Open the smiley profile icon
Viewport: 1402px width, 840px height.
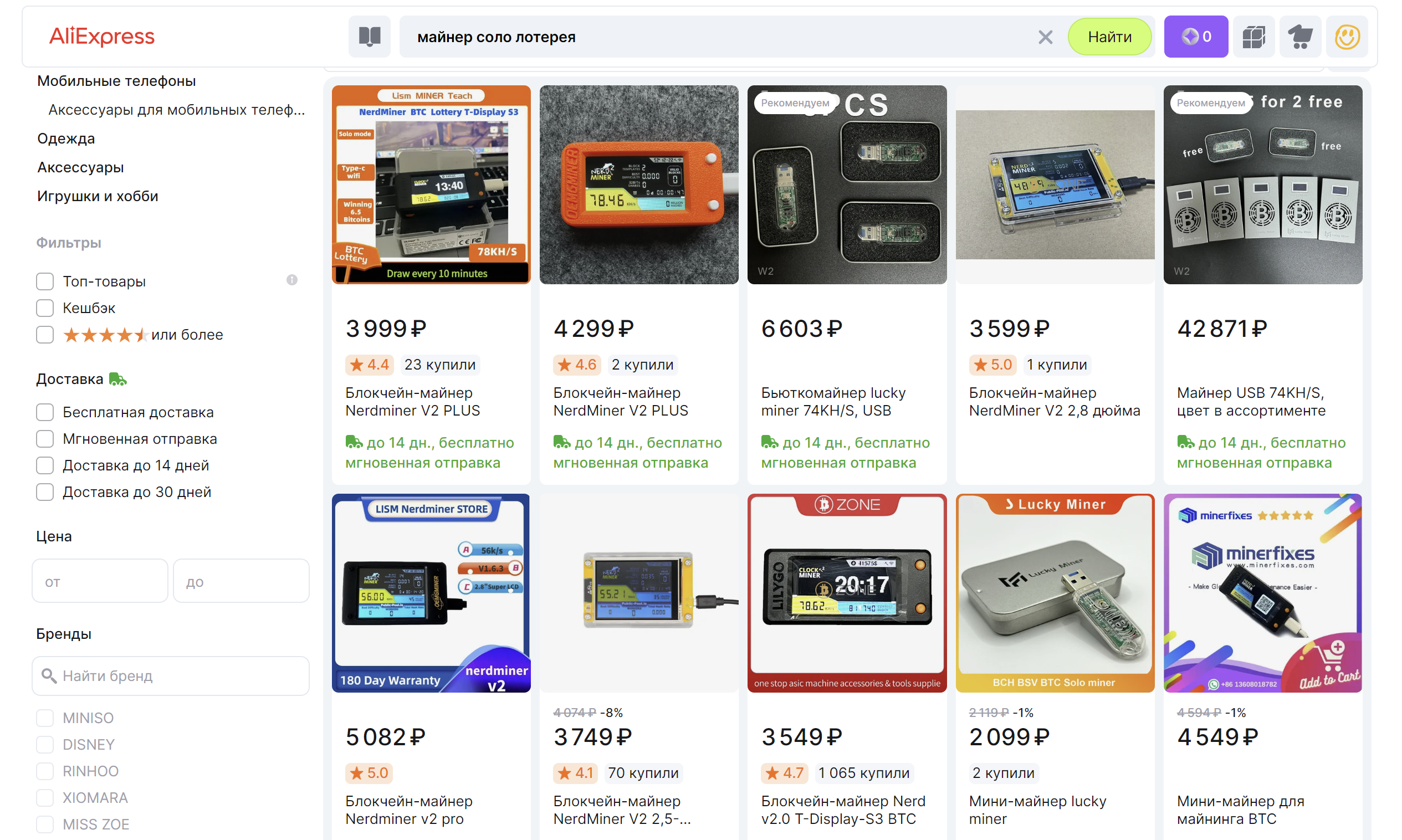click(1347, 37)
